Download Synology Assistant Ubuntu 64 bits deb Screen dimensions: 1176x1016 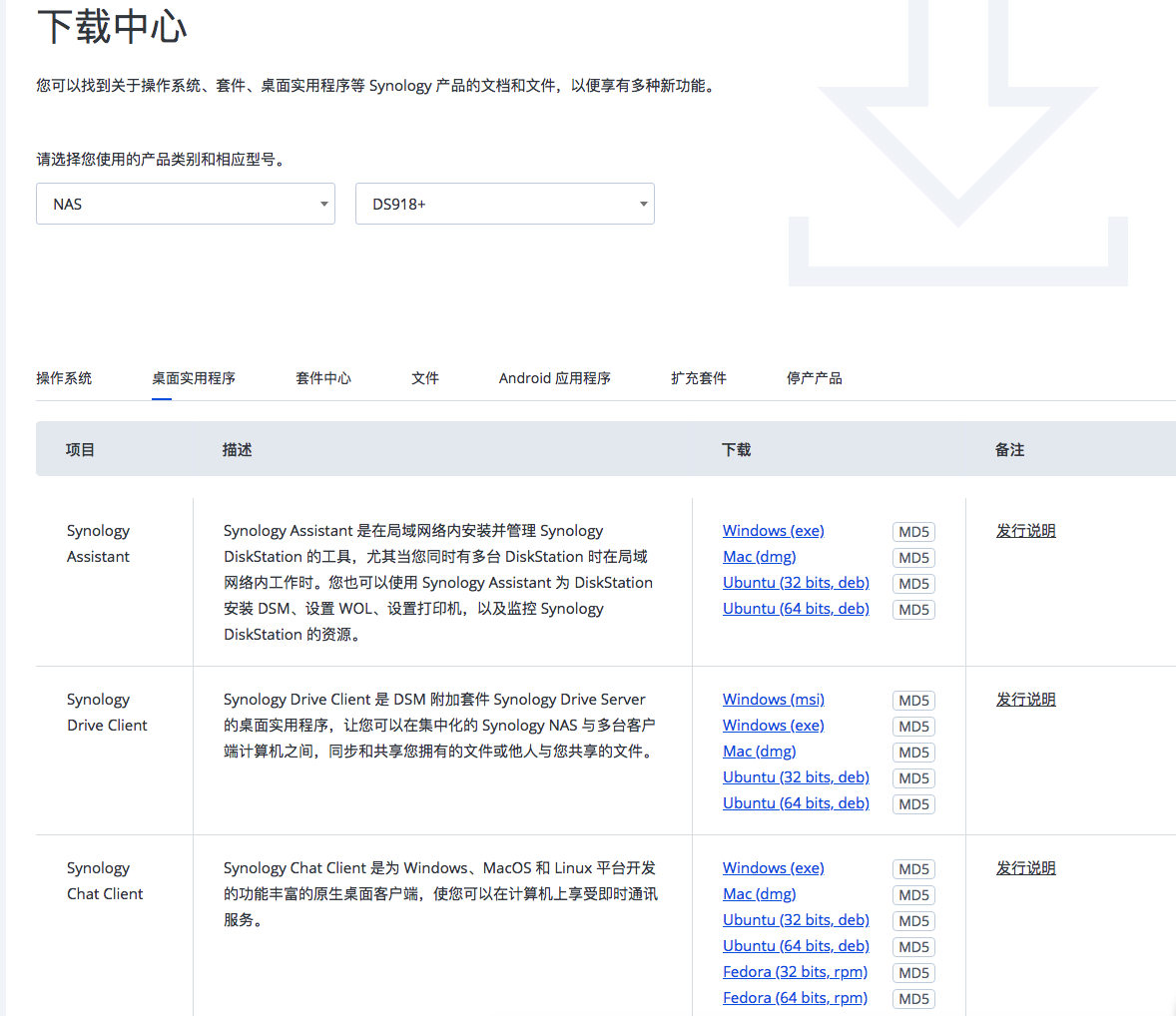(x=796, y=609)
